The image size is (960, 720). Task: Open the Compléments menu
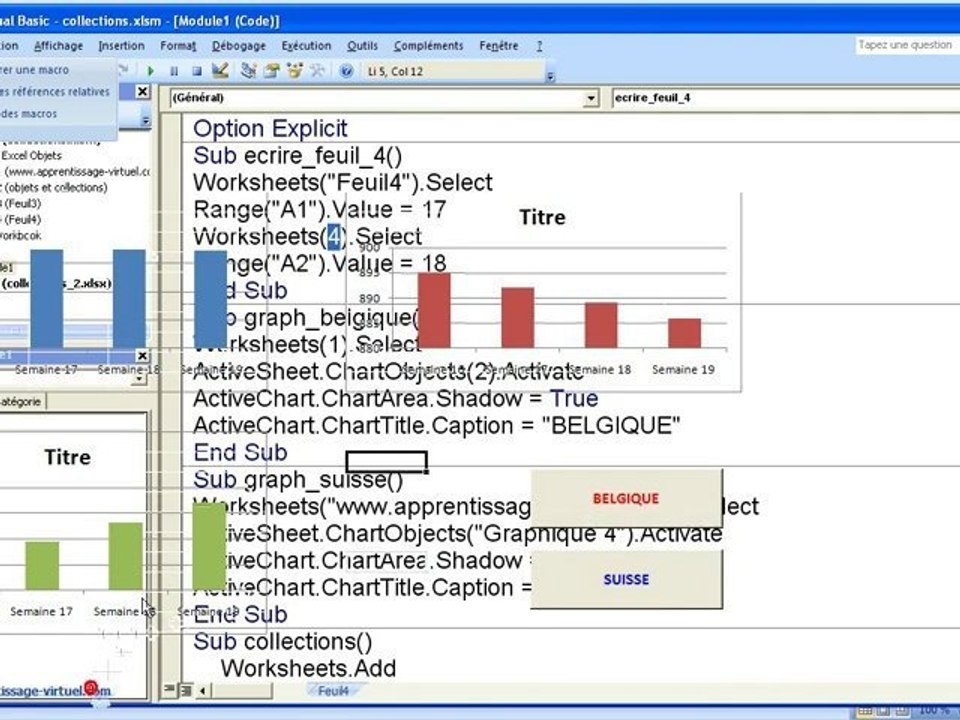[x=429, y=46]
